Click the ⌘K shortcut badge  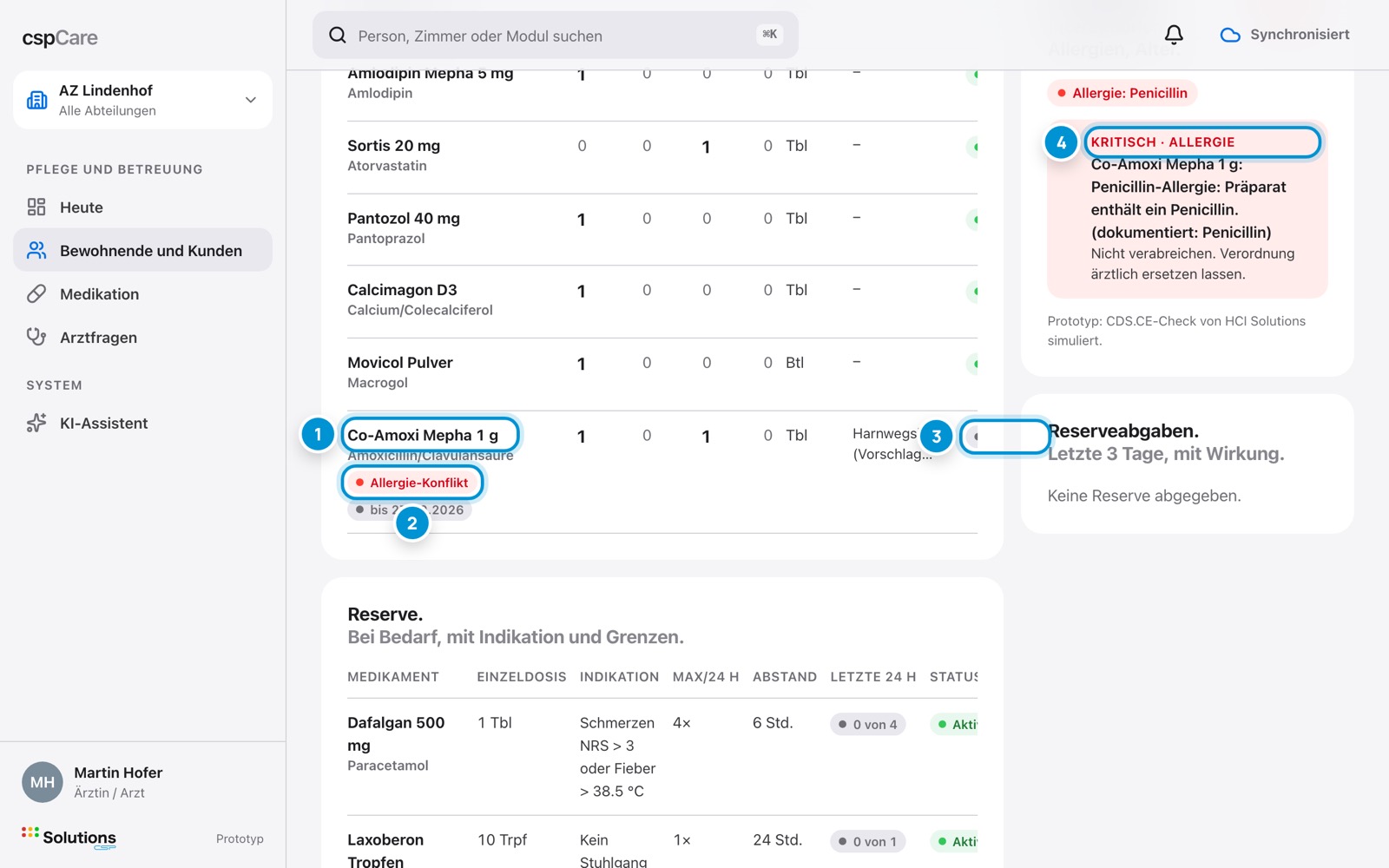770,35
